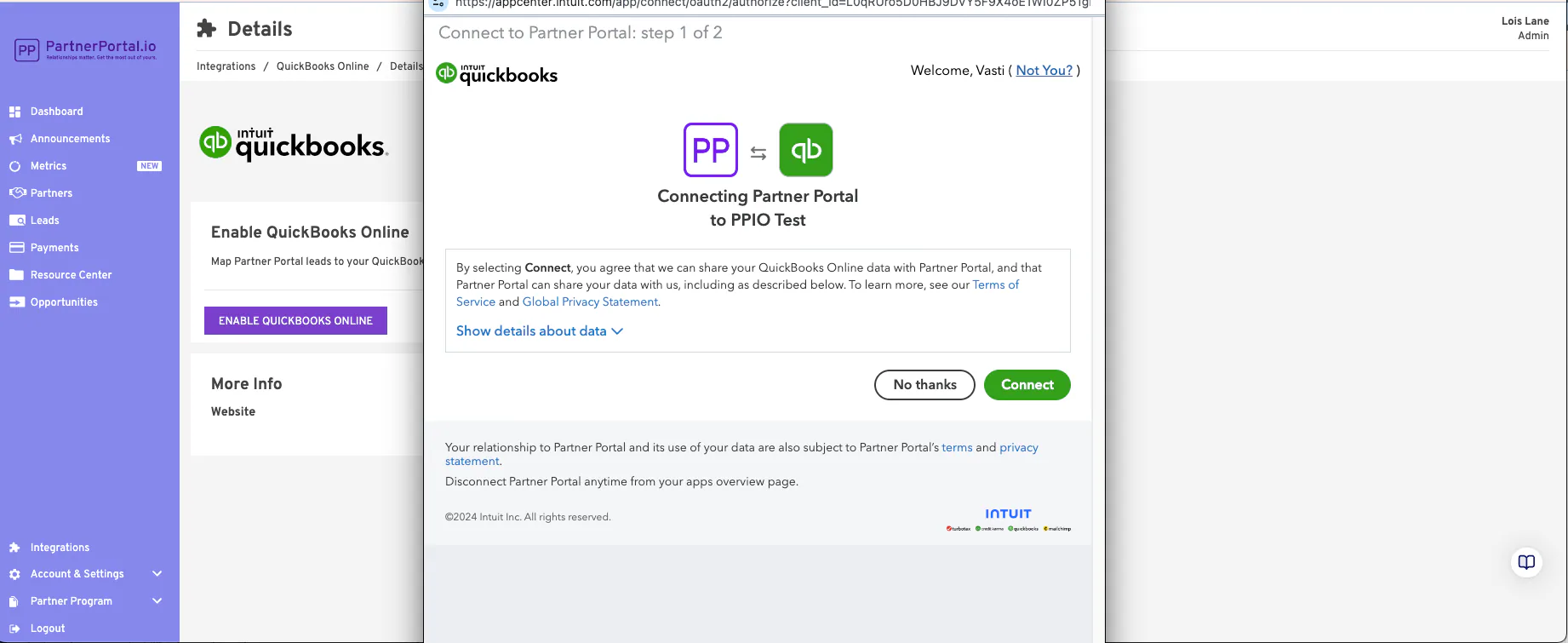Click the Enable QuickBooks Online heading

[x=310, y=233]
